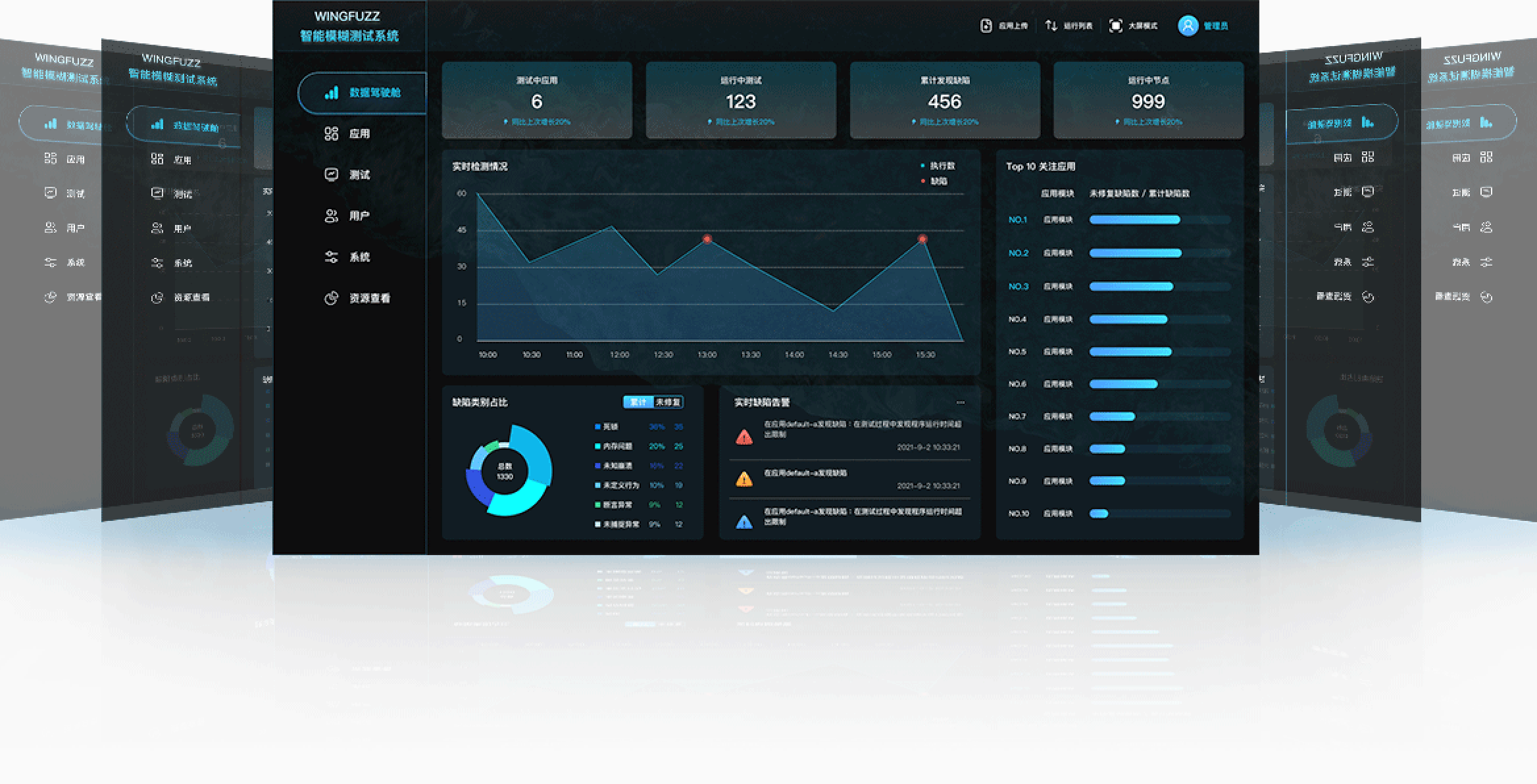Select the 应用 grid icon in sidebar
The height and width of the screenshot is (784, 1537).
pos(332,134)
